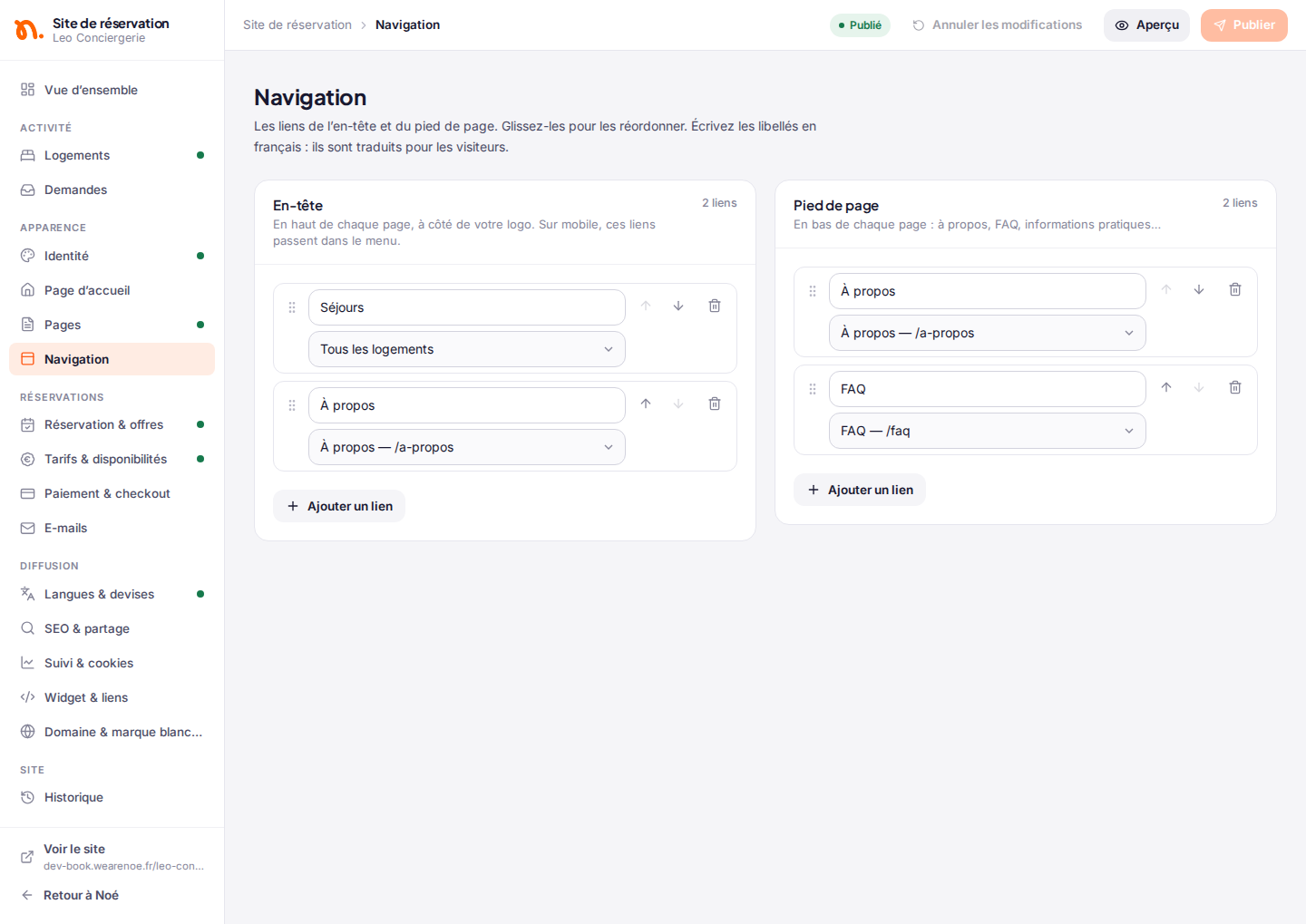Move FAQ link down
The width and height of the screenshot is (1306, 924).
coord(1199,387)
